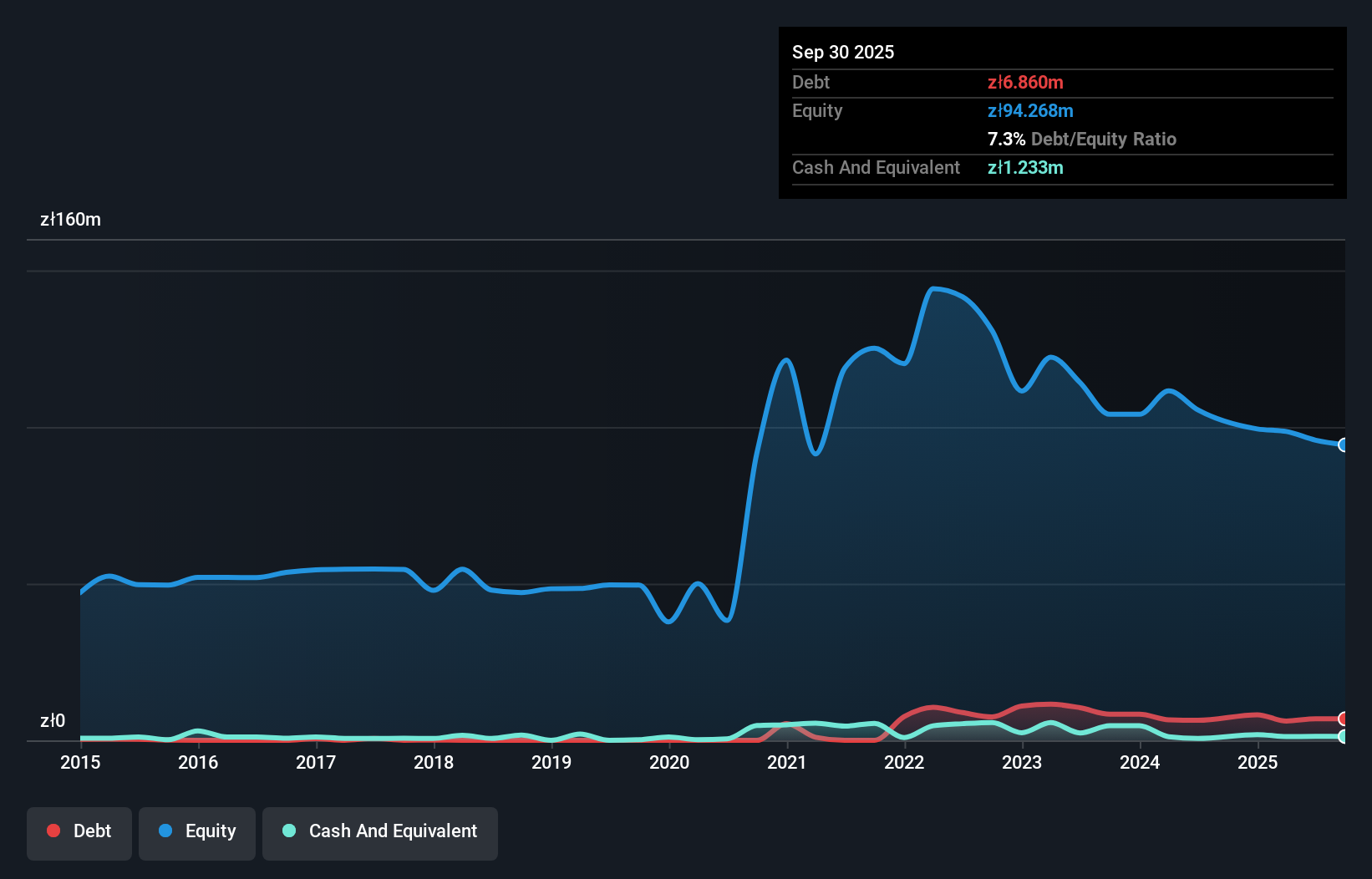Select the red Debt endpoint marker on the chart

point(1343,718)
